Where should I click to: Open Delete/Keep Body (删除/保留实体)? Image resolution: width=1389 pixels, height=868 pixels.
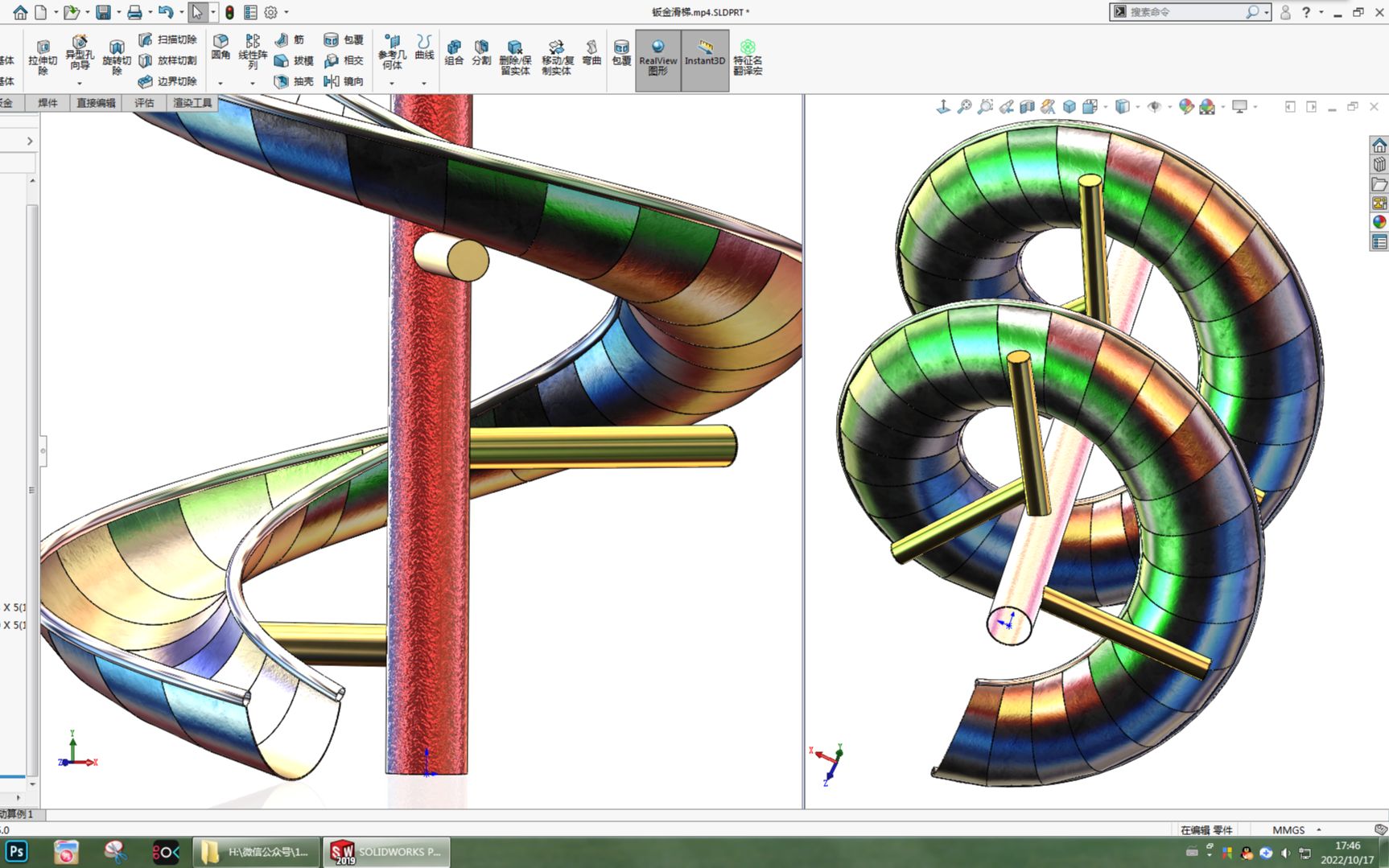tap(515, 56)
